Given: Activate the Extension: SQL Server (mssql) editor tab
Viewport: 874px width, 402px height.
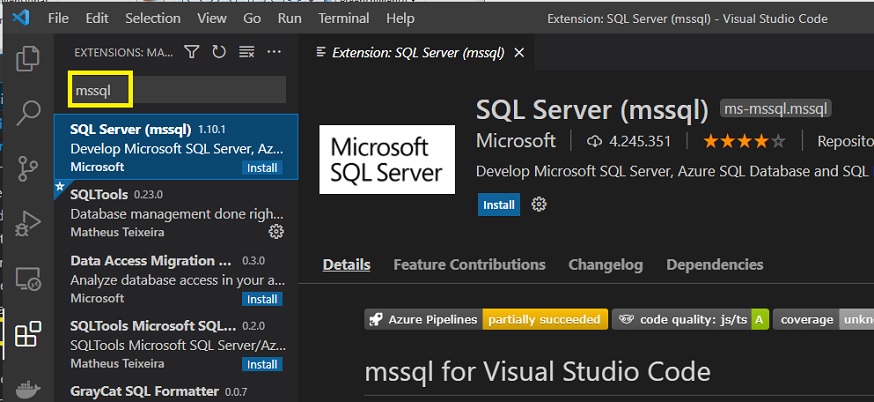Looking at the screenshot, I should [418, 52].
